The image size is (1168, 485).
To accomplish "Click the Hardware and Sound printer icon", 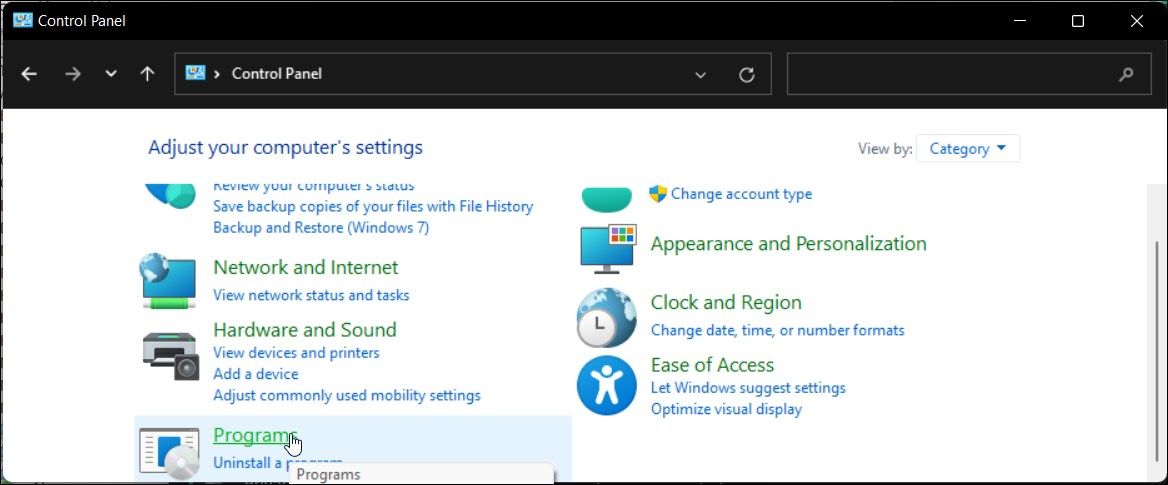I will 168,352.
